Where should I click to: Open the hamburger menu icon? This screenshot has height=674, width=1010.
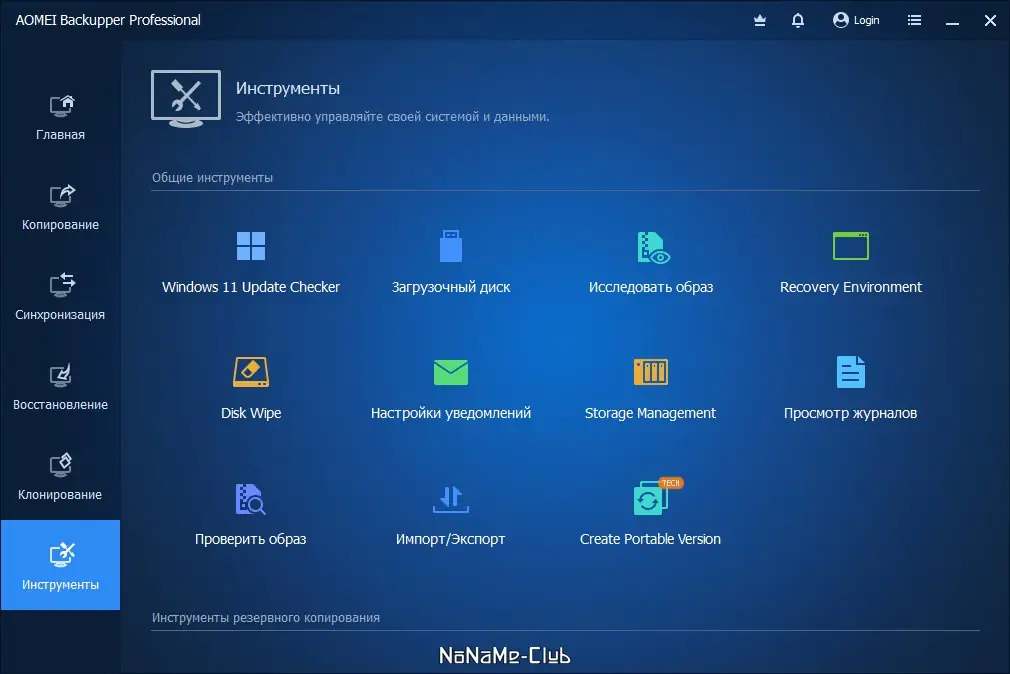(x=914, y=21)
